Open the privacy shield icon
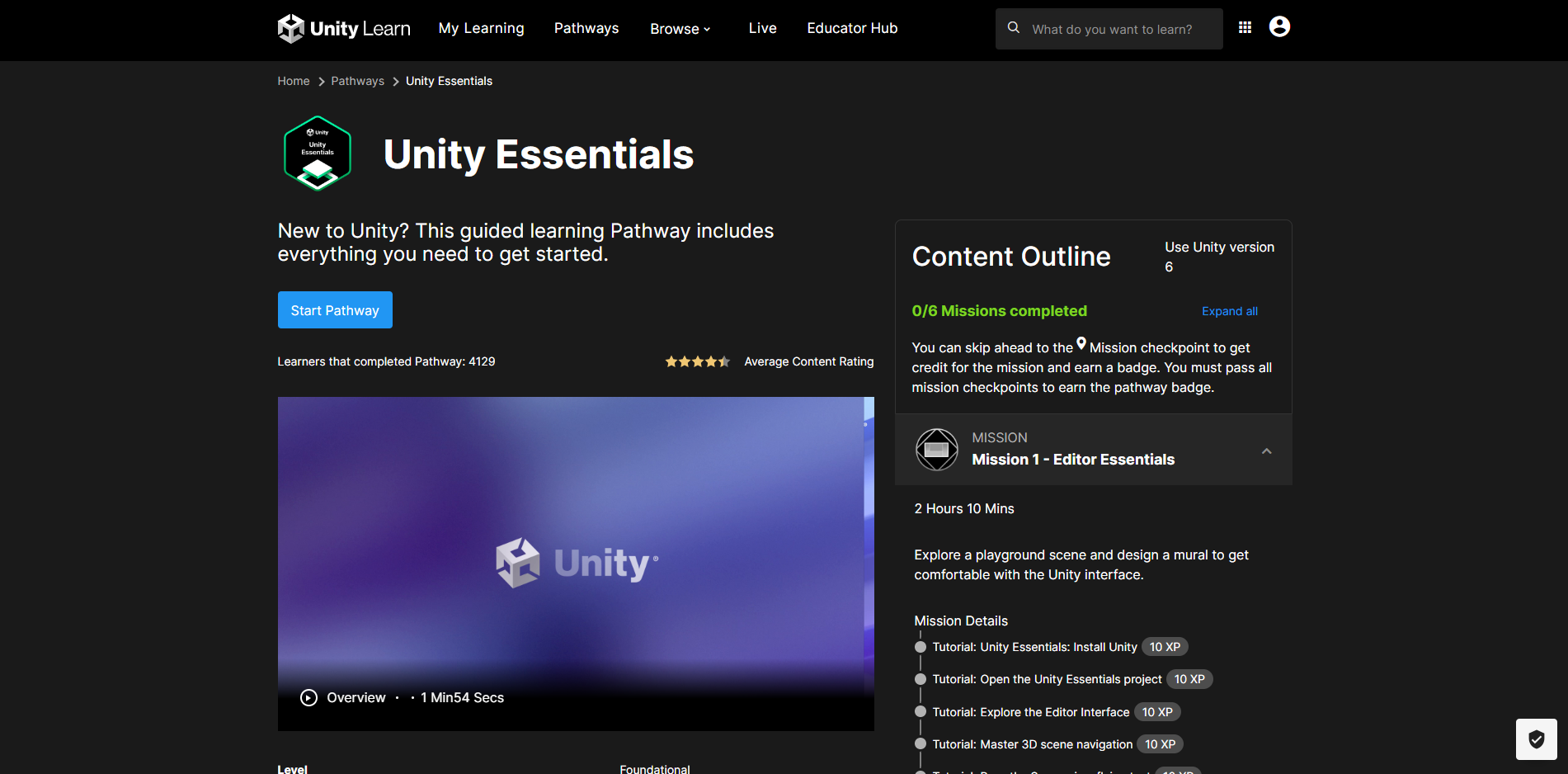This screenshot has width=1568, height=774. tap(1537, 739)
